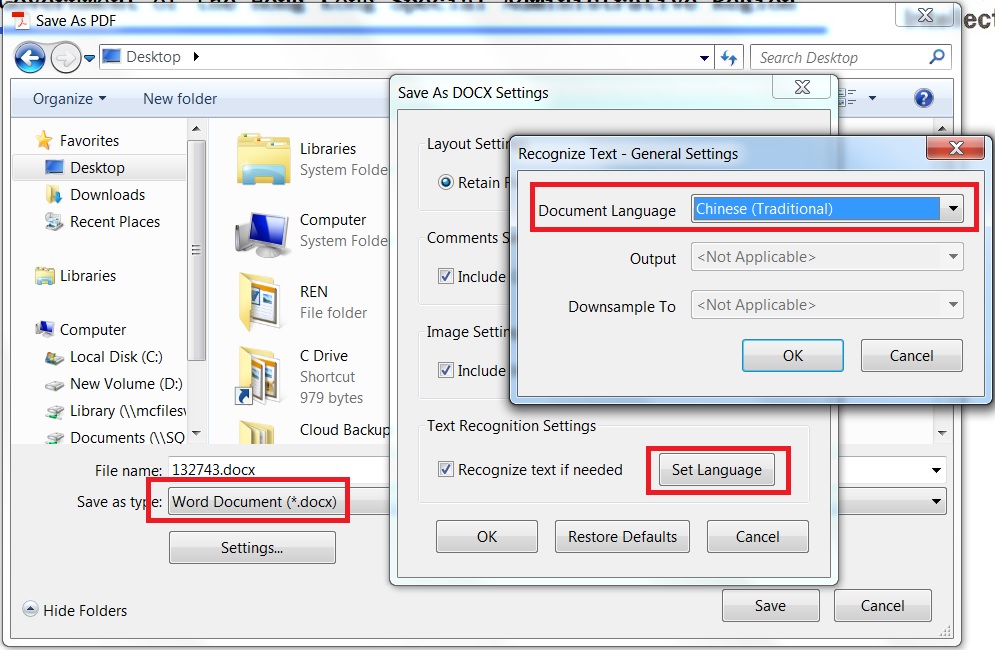Click the Local Disk (C:) drive icon

[x=55, y=358]
